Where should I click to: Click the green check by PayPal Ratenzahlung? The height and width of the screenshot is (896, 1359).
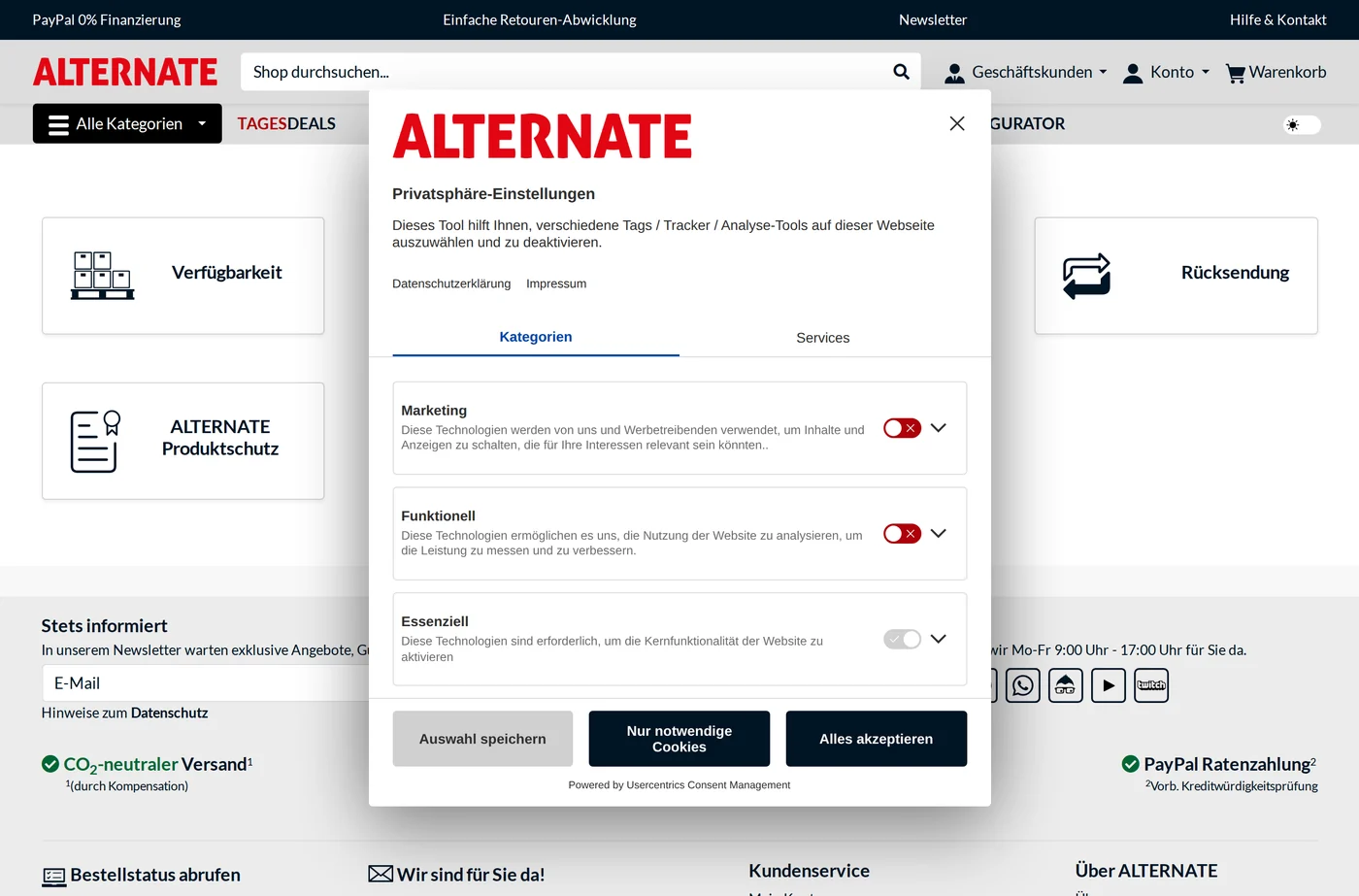1131,764
